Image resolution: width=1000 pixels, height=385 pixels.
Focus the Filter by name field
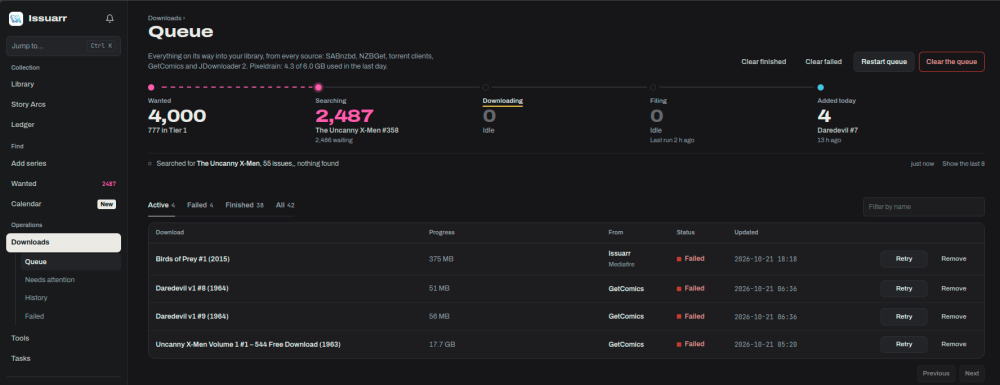coord(923,207)
